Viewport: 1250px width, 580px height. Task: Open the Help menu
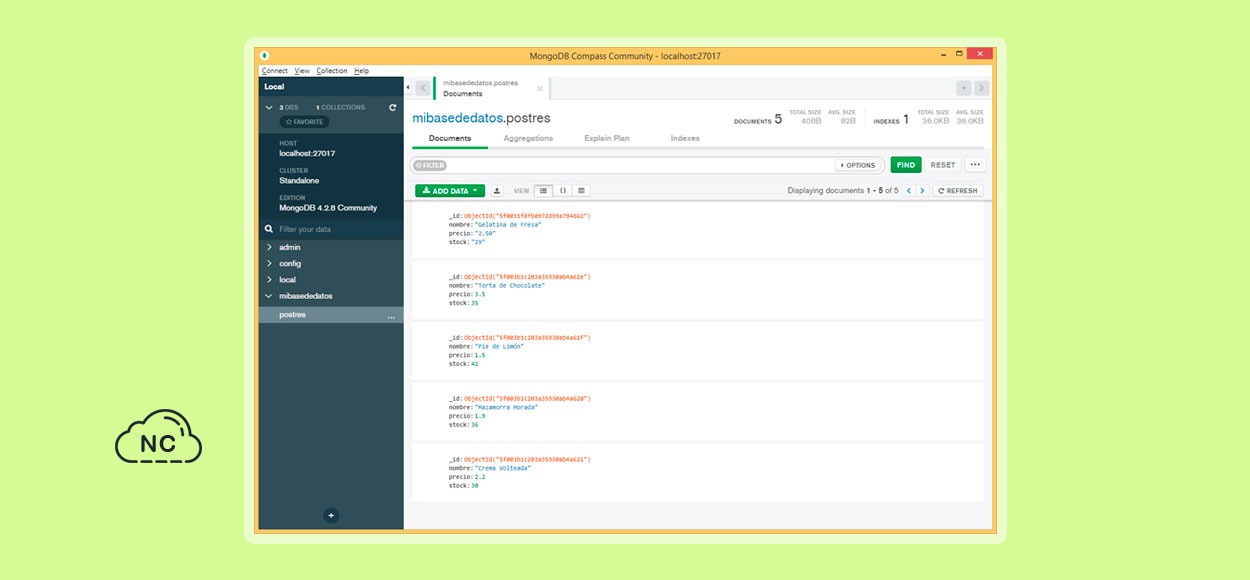[362, 71]
